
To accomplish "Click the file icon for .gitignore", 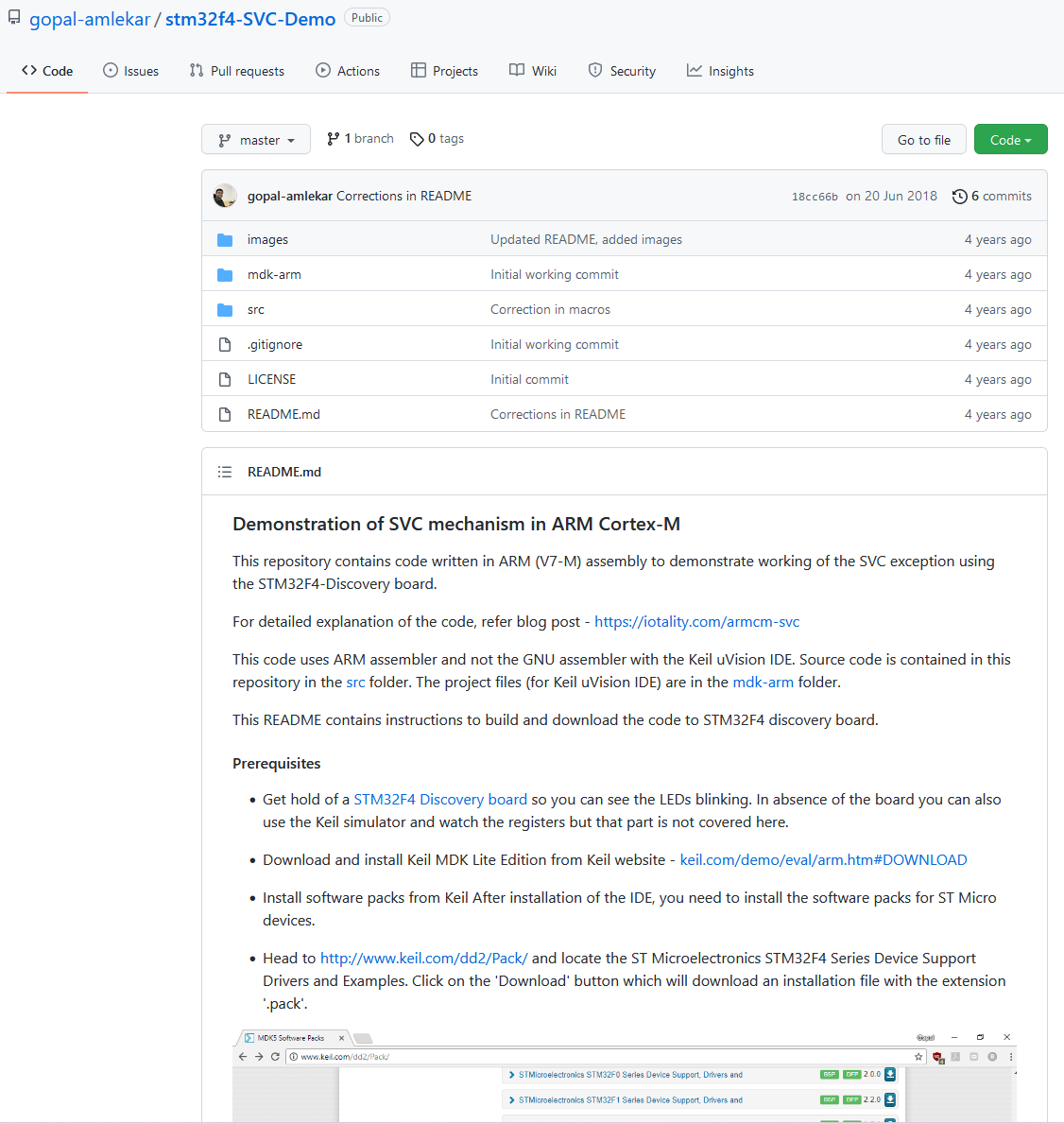I will (x=225, y=345).
